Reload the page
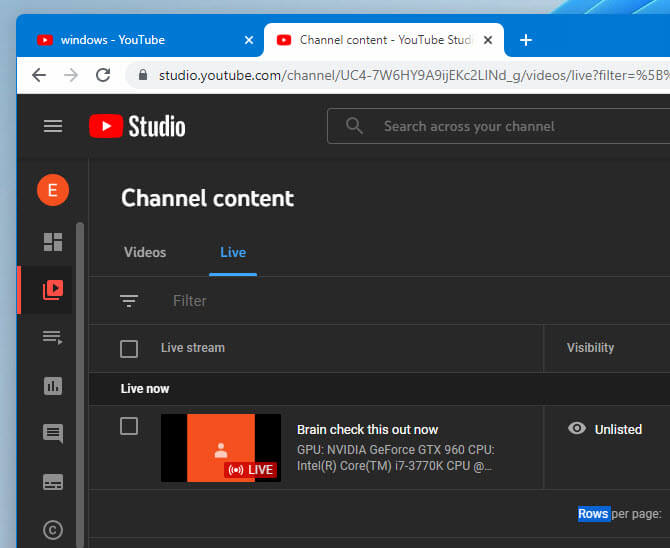 (x=103, y=75)
